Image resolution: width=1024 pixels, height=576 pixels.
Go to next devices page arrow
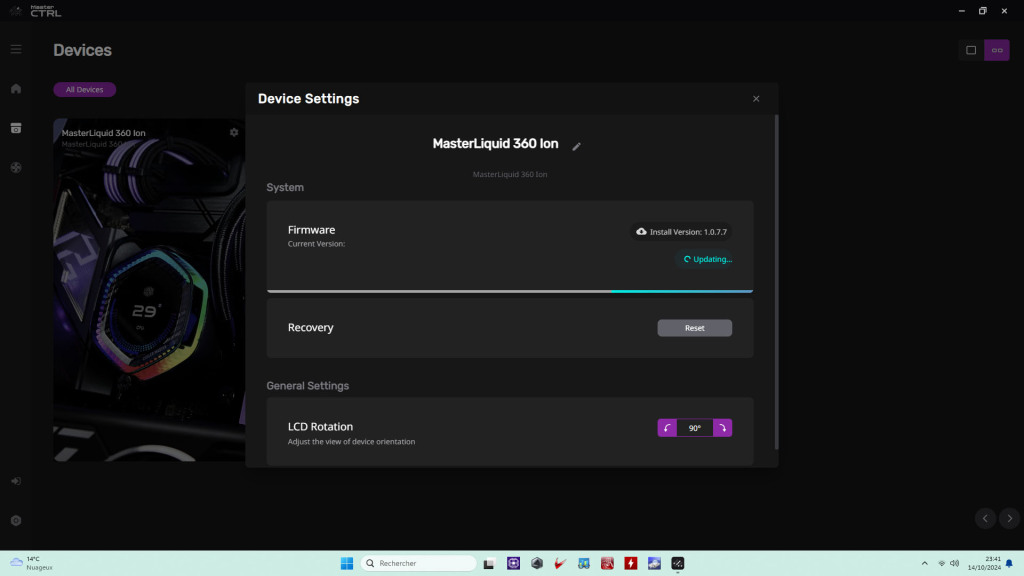click(x=1010, y=519)
